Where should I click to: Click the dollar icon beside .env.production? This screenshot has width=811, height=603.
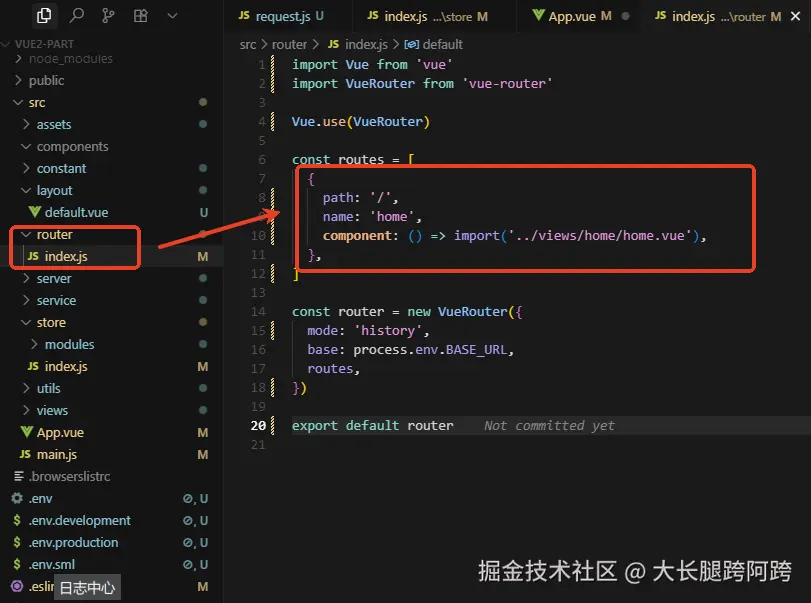[17, 542]
